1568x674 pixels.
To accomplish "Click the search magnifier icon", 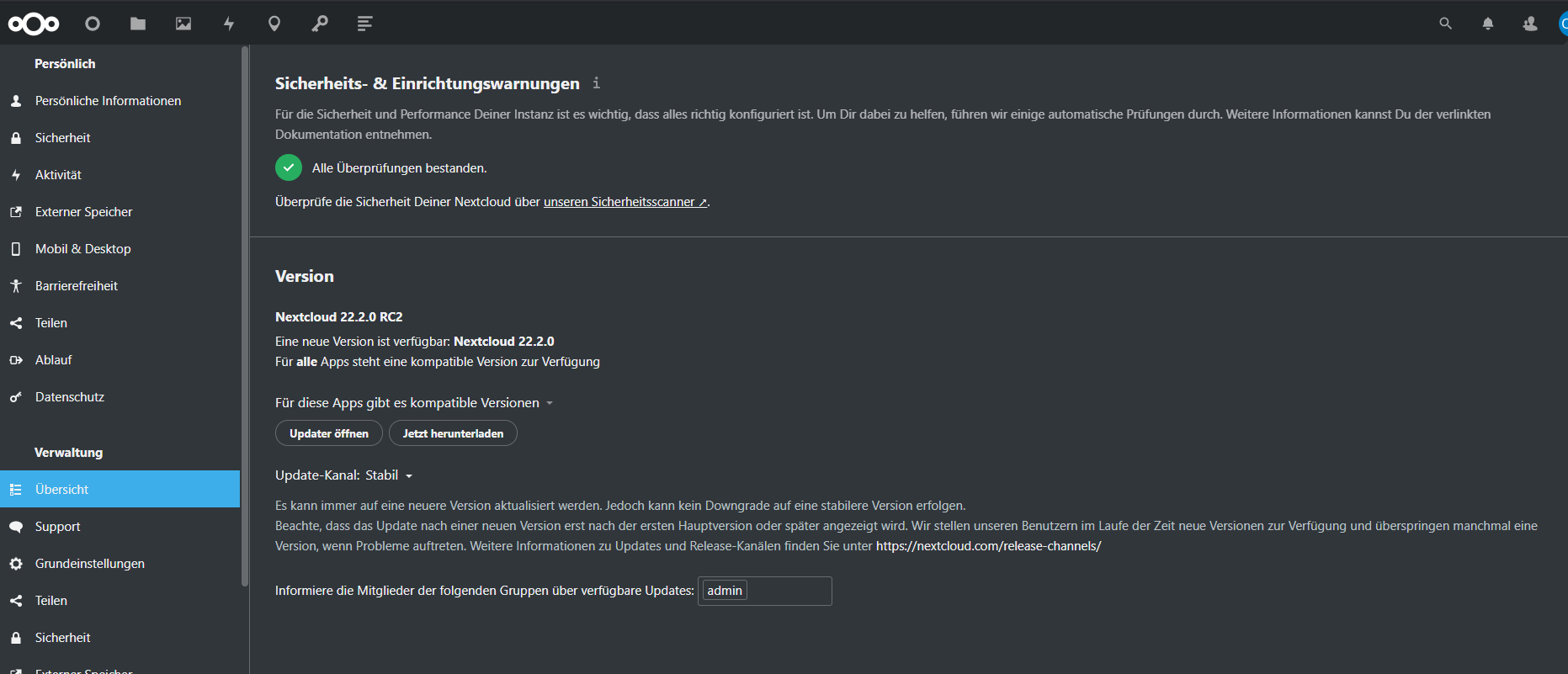I will click(x=1445, y=24).
